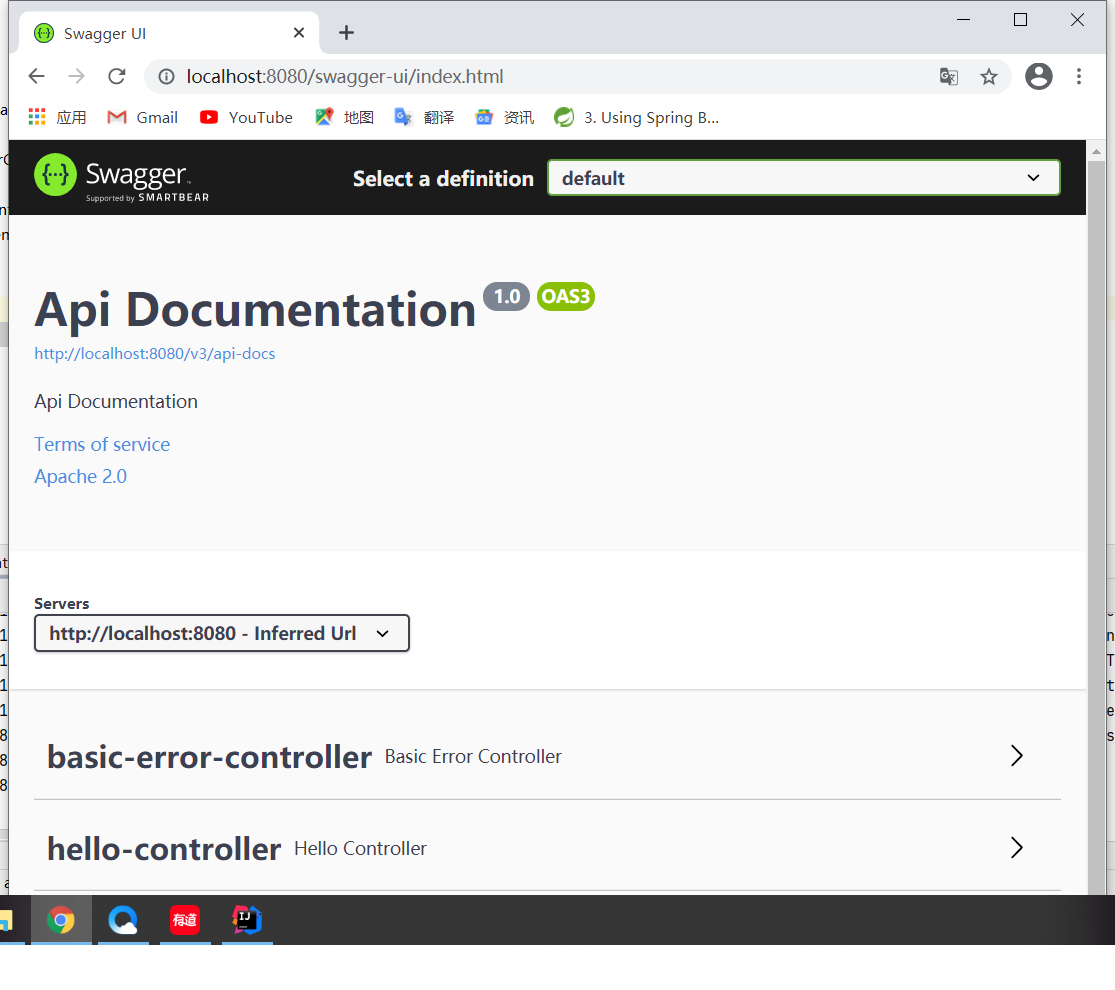
Task: Open the Youdao app in taskbar
Action: click(185, 920)
